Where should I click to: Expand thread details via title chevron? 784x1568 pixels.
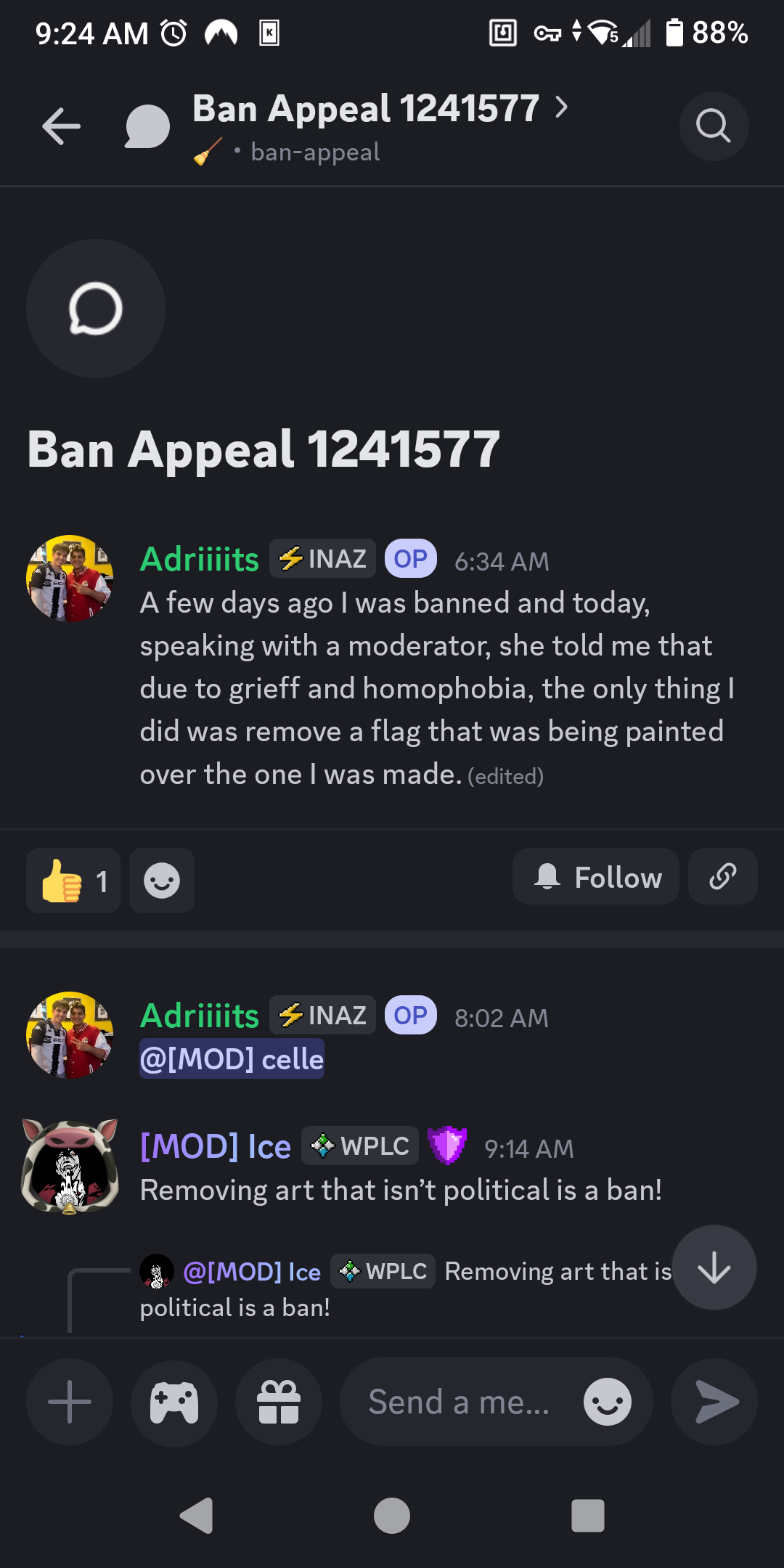(x=561, y=107)
